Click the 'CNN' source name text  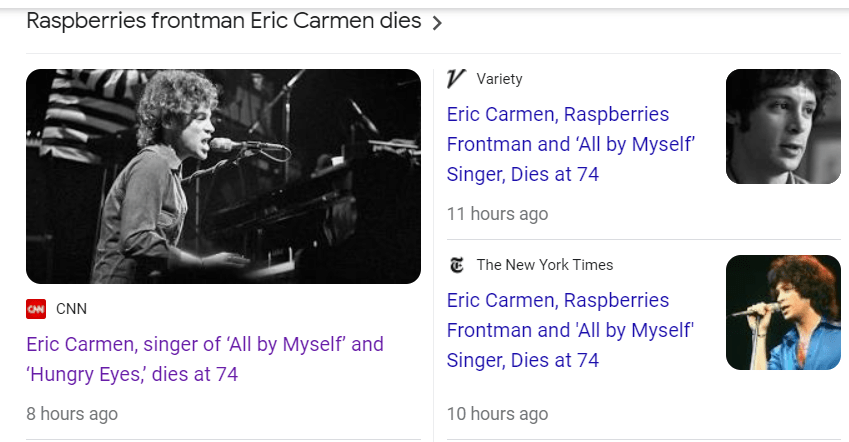[x=71, y=309]
